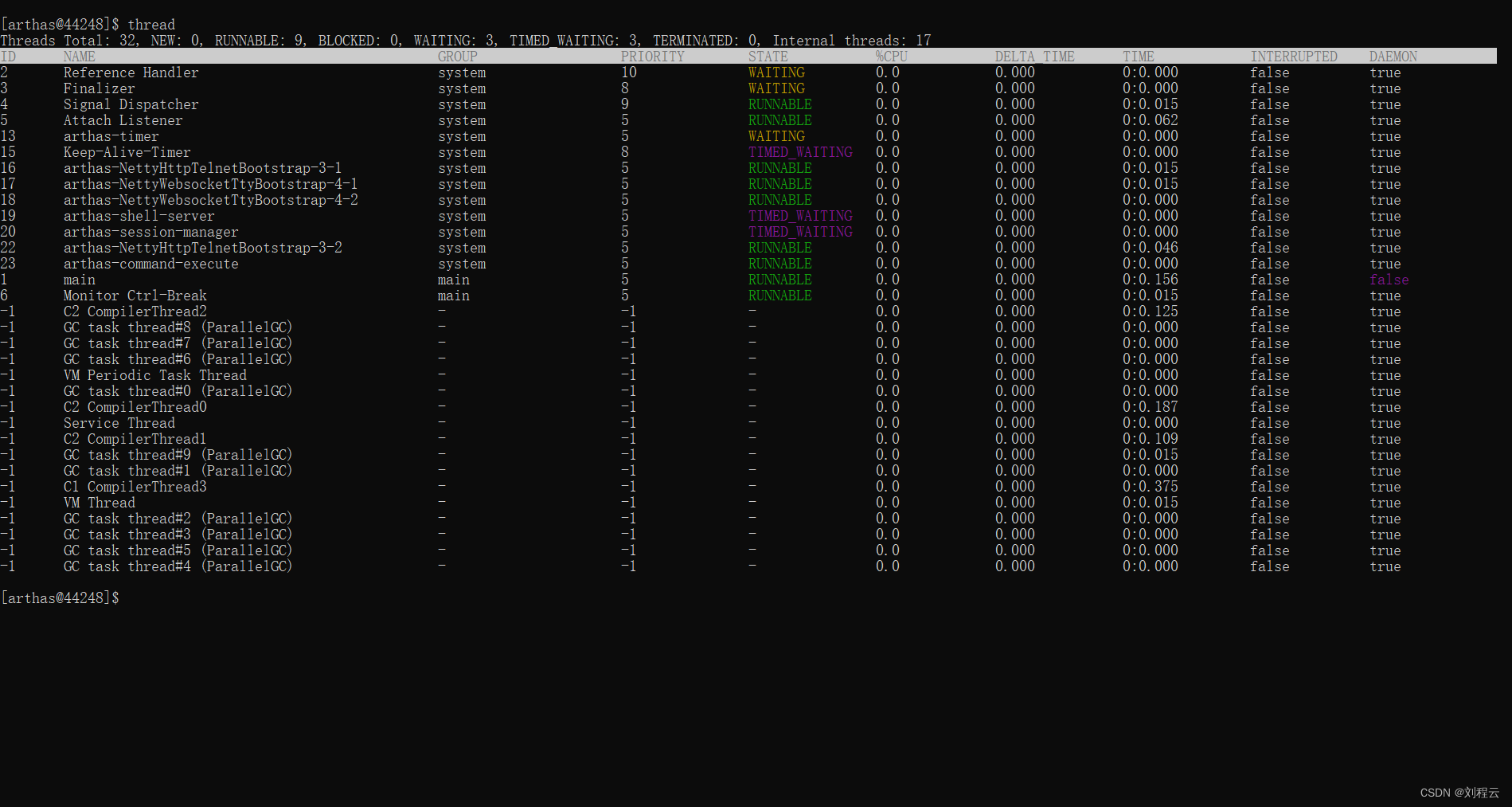The width and height of the screenshot is (1512, 807).
Task: Select 'GC task thread#3 (ParallelGC)' row name
Action: pos(178,535)
